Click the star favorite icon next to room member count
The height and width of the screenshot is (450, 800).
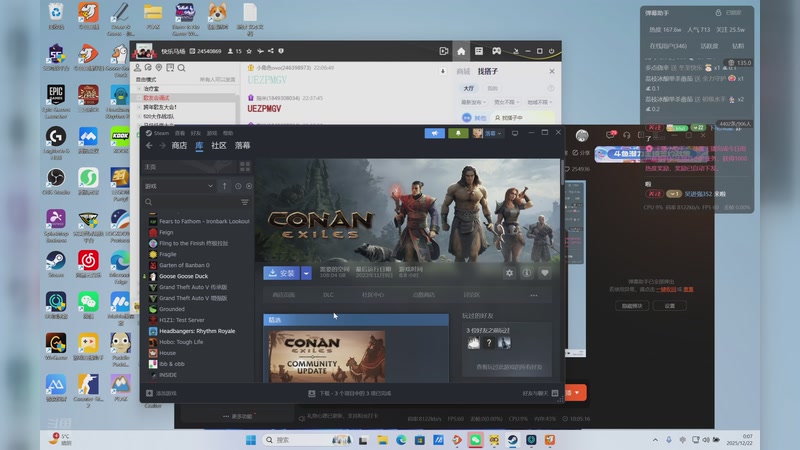point(249,51)
